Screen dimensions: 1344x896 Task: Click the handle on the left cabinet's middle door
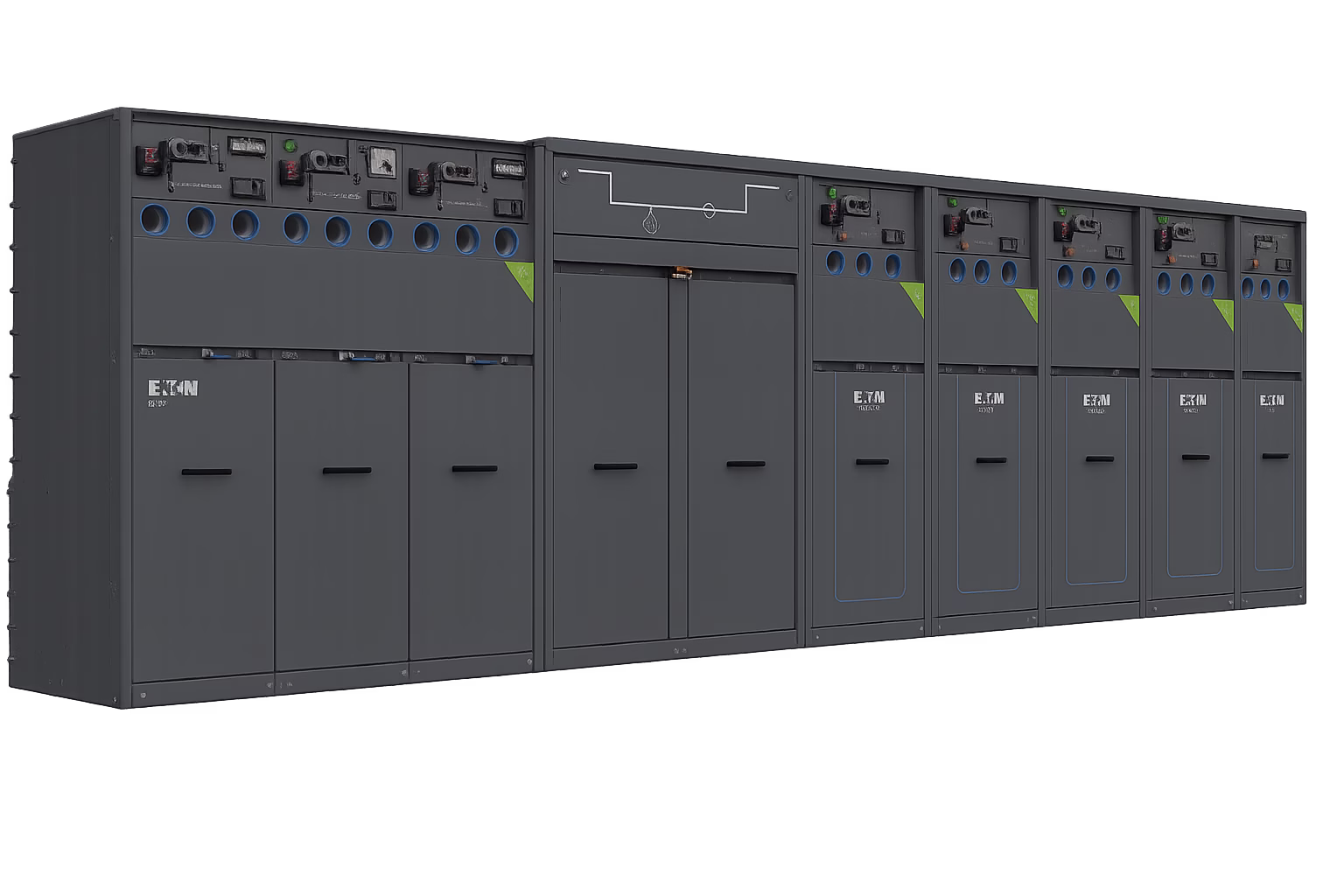coord(346,471)
